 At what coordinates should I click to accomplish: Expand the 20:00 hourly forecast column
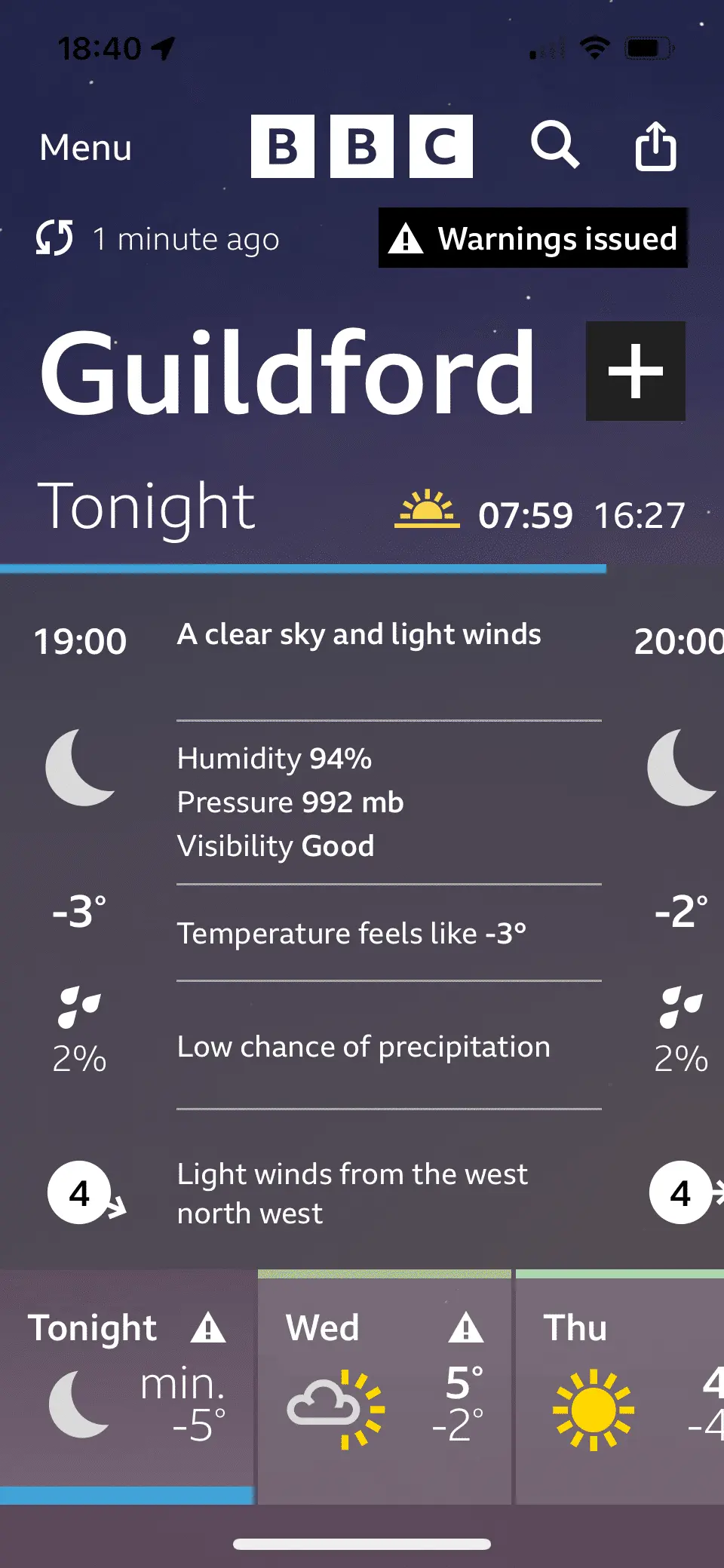pyautogui.click(x=679, y=642)
